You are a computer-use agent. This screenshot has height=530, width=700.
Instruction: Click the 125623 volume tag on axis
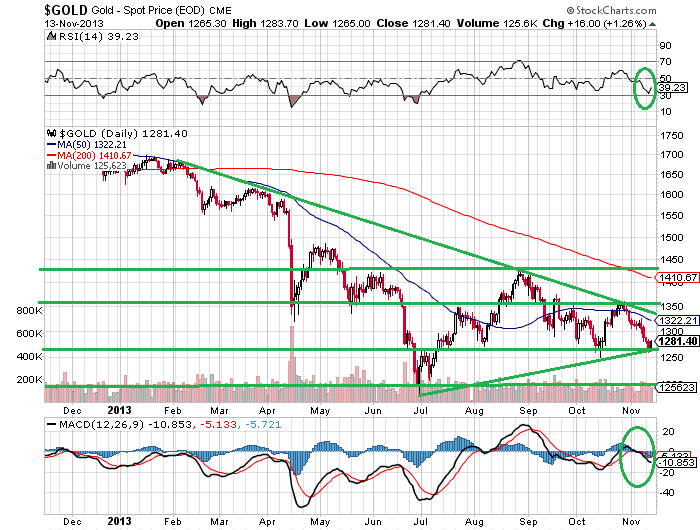(x=677, y=388)
